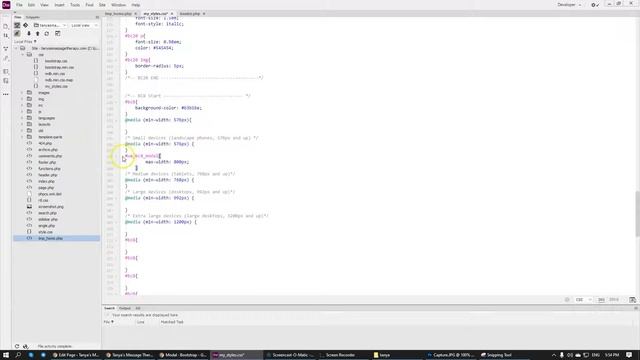Click the Open Documents icon in left toolbar

[6, 26]
